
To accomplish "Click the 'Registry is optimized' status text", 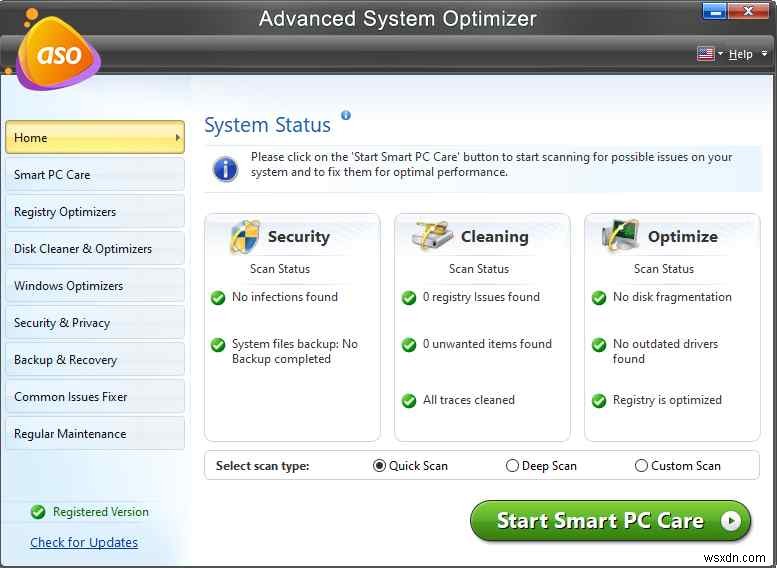I will [x=667, y=400].
